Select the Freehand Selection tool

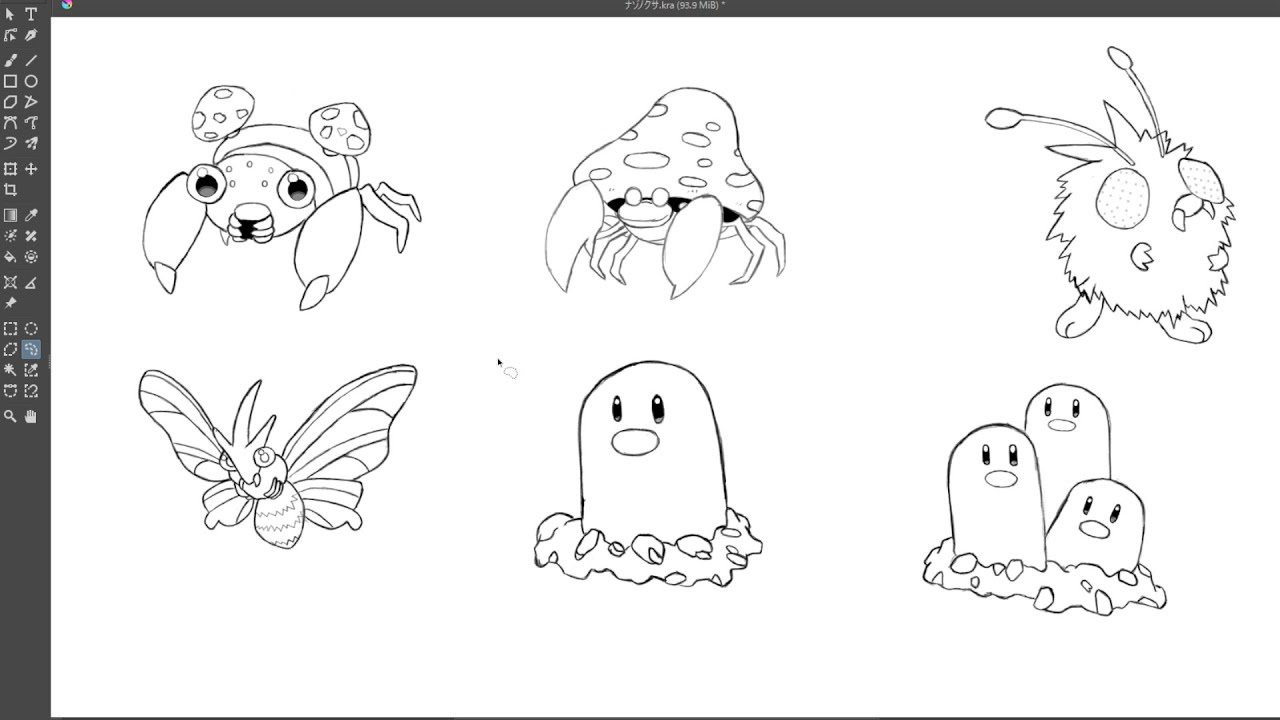pos(31,349)
